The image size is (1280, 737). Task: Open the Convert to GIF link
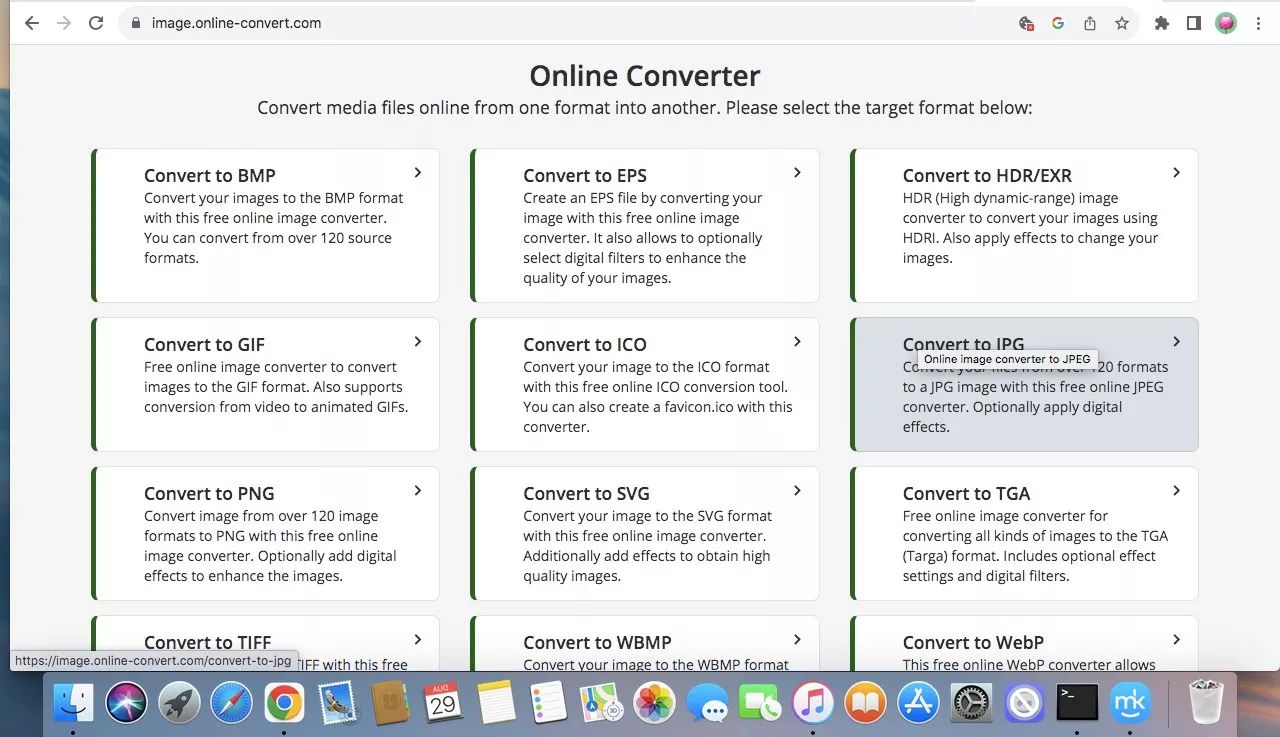tap(204, 345)
